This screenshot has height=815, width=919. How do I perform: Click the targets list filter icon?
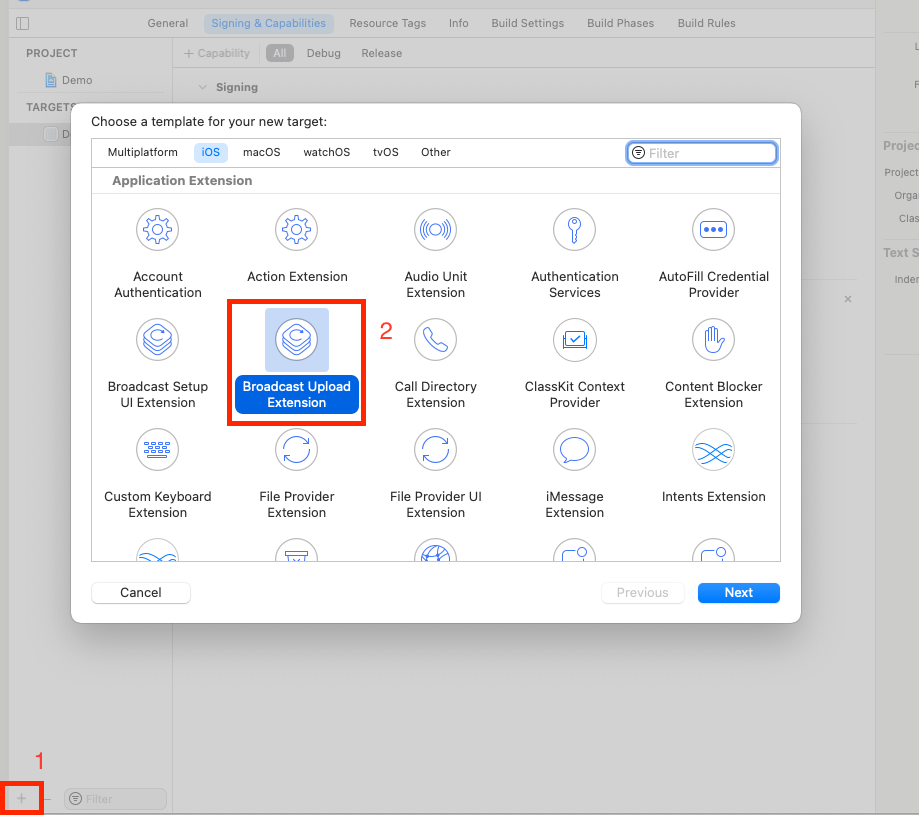[76, 799]
